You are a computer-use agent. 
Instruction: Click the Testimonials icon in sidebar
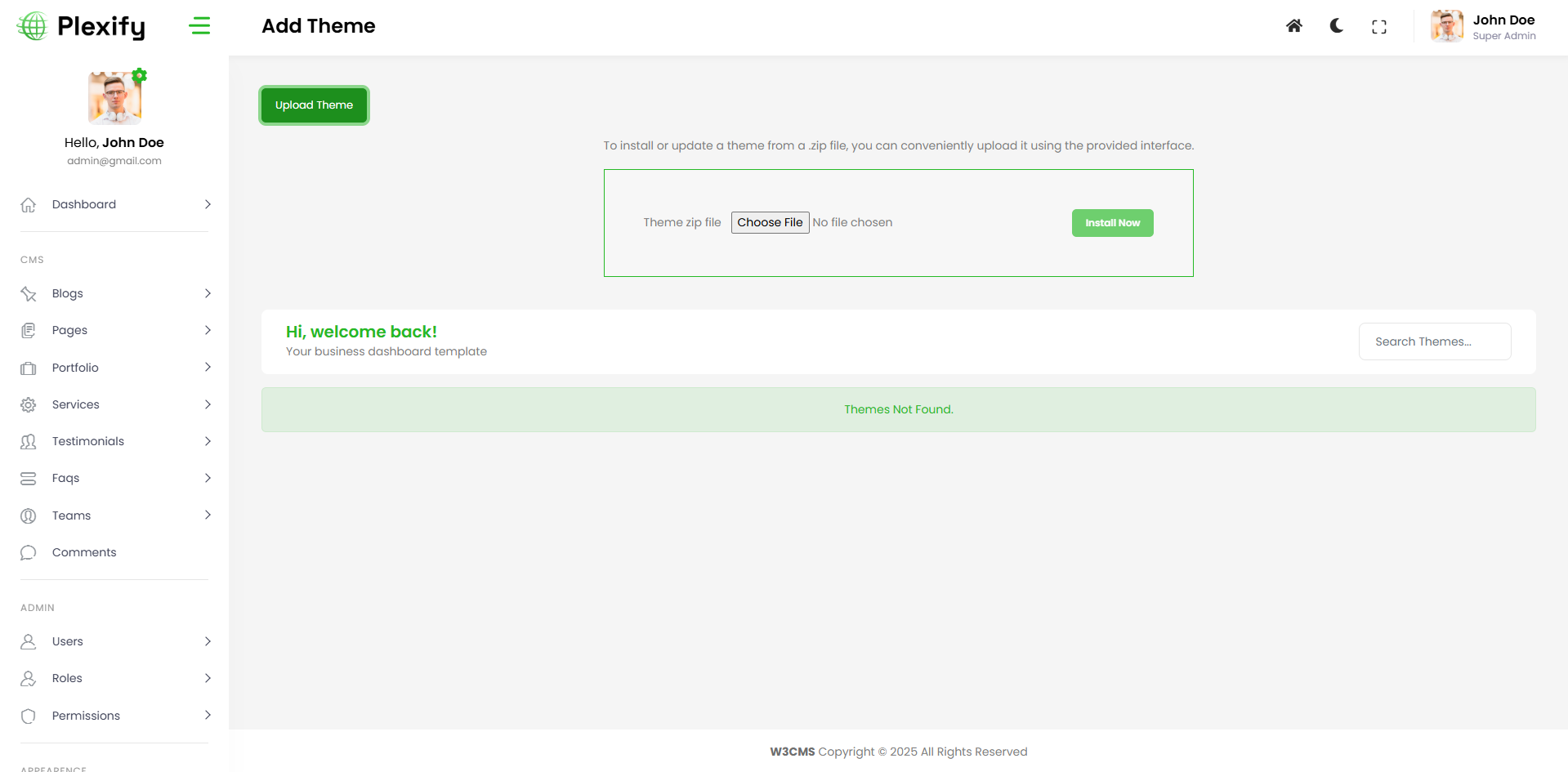pyautogui.click(x=29, y=442)
